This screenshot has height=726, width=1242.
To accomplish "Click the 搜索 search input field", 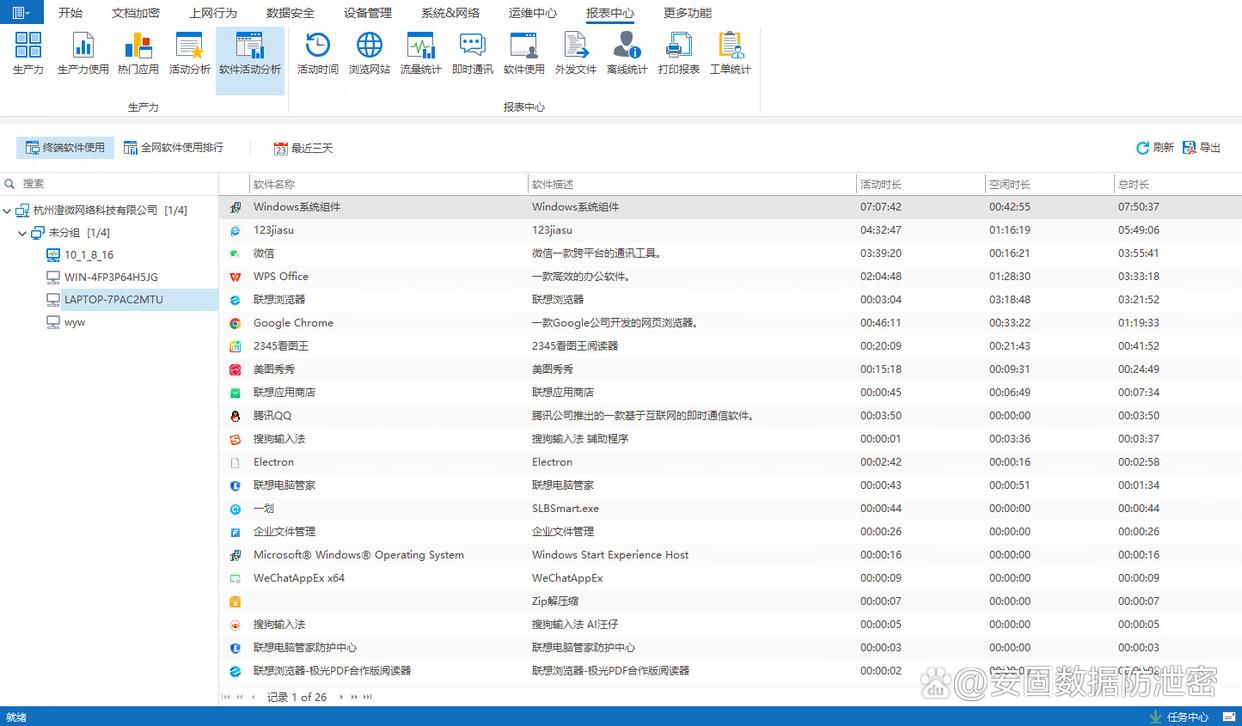I will click(115, 184).
